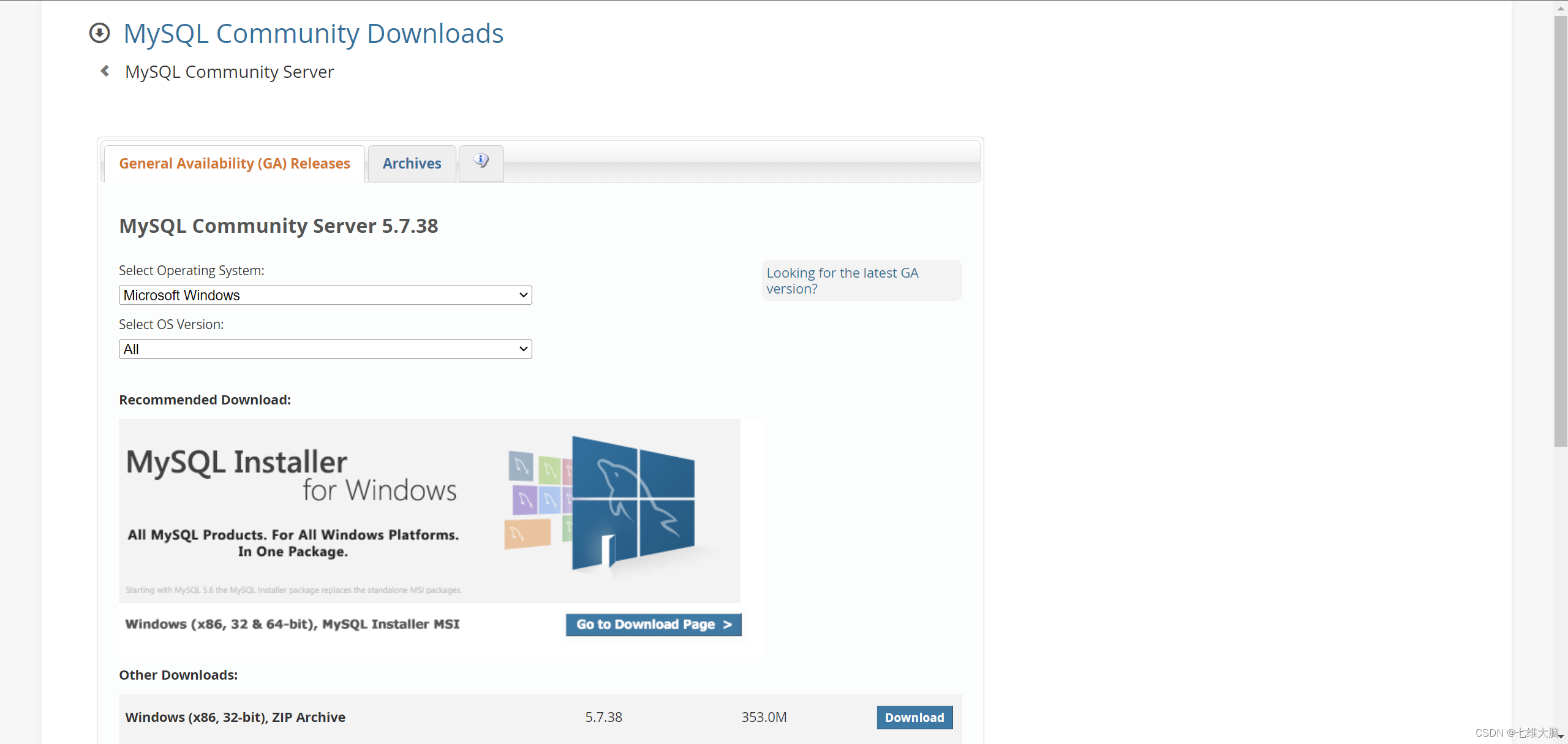Click the MySQL Installer MSI description text

pyautogui.click(x=292, y=624)
